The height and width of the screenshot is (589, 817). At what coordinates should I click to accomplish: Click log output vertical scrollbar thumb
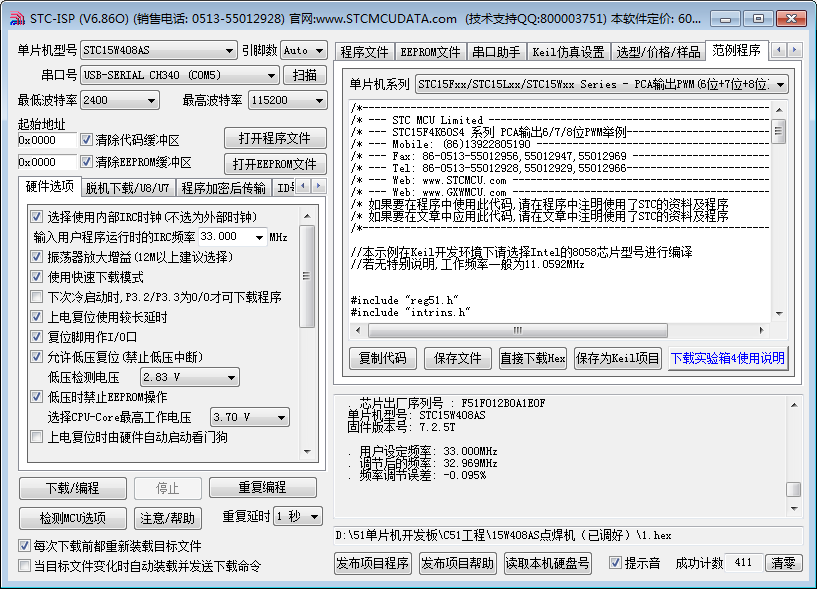(794, 489)
